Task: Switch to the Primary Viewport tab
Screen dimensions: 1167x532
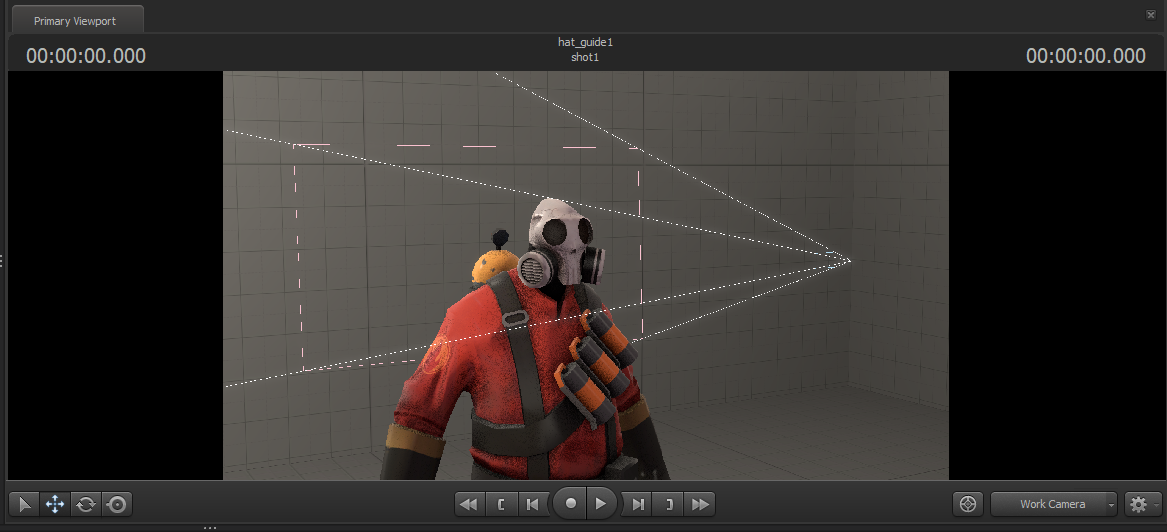Action: pyautogui.click(x=75, y=21)
